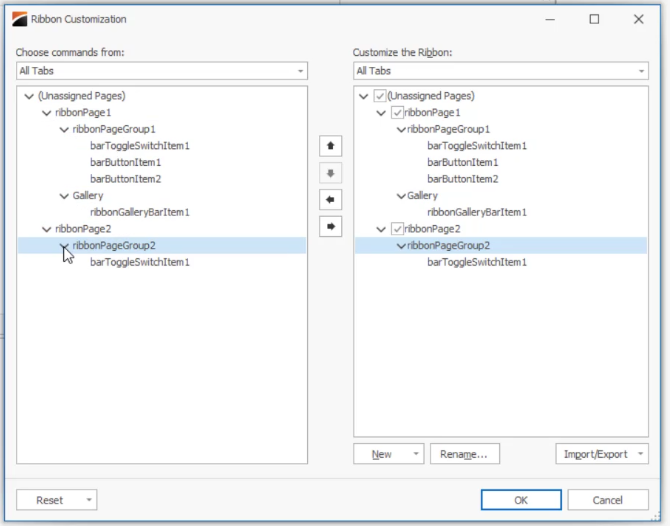The image size is (670, 526).
Task: Select barToggleSwitchItem1 under ribbonPageGroup2 in left tree
Action: click(x=140, y=262)
